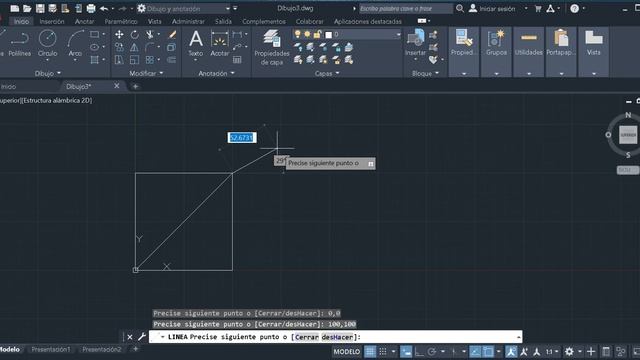
Task: Click the Rotate modify tool
Action: coord(135,35)
